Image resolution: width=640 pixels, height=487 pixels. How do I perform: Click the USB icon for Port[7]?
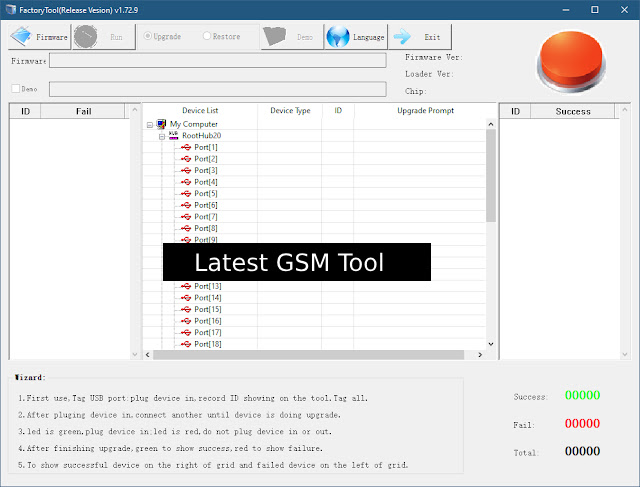click(x=186, y=217)
